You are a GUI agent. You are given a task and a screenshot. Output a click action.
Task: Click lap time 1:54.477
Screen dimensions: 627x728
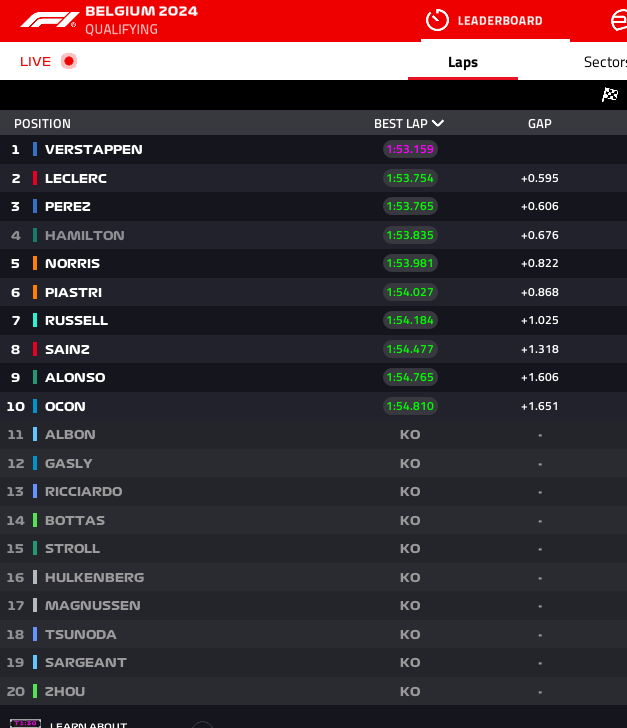coord(410,349)
